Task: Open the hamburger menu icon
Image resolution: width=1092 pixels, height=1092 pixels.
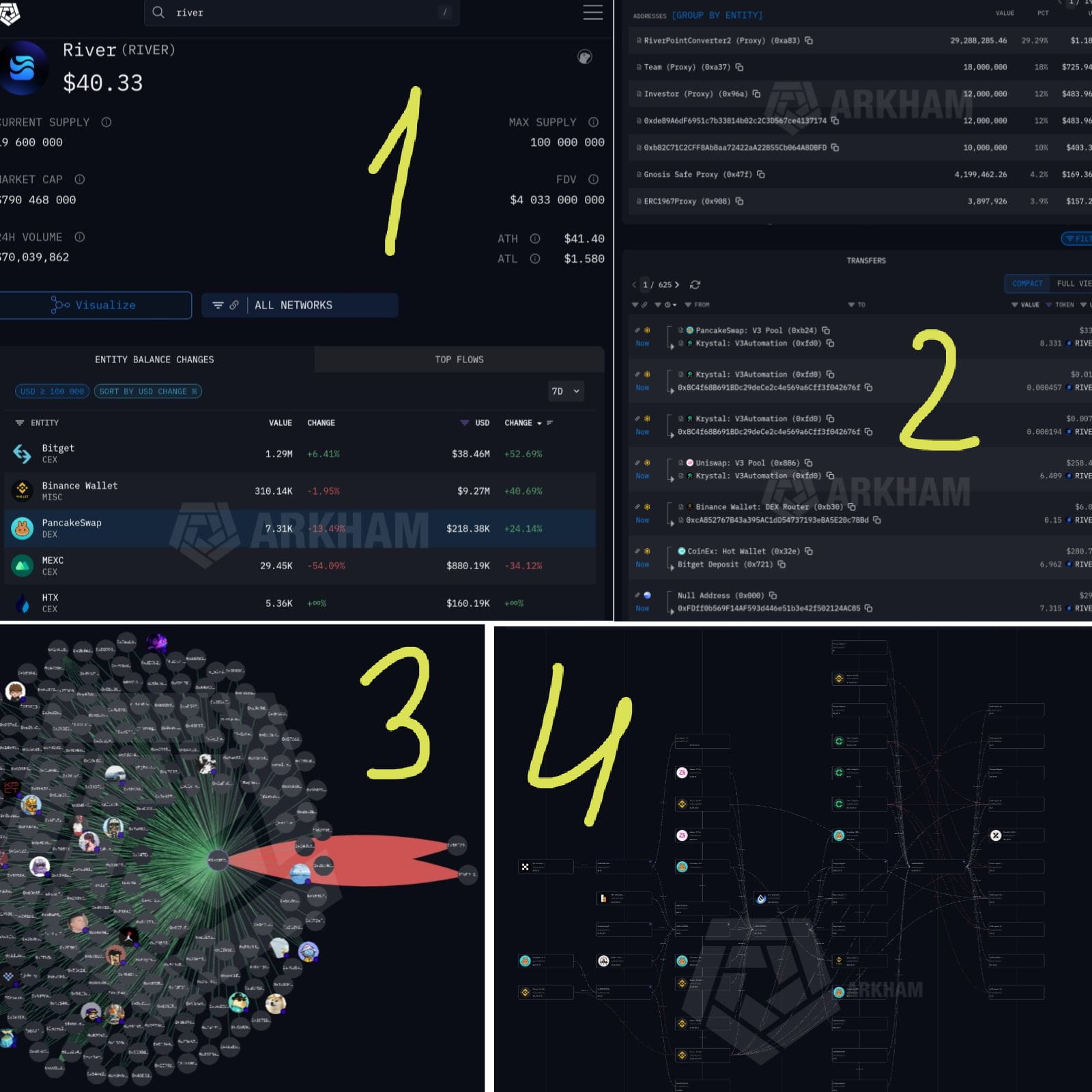Action: [x=592, y=12]
